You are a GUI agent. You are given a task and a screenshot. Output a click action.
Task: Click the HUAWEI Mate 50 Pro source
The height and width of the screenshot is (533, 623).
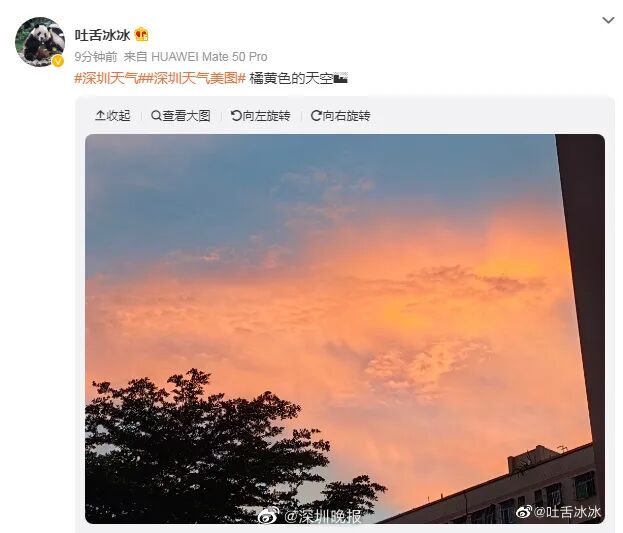pyautogui.click(x=209, y=57)
